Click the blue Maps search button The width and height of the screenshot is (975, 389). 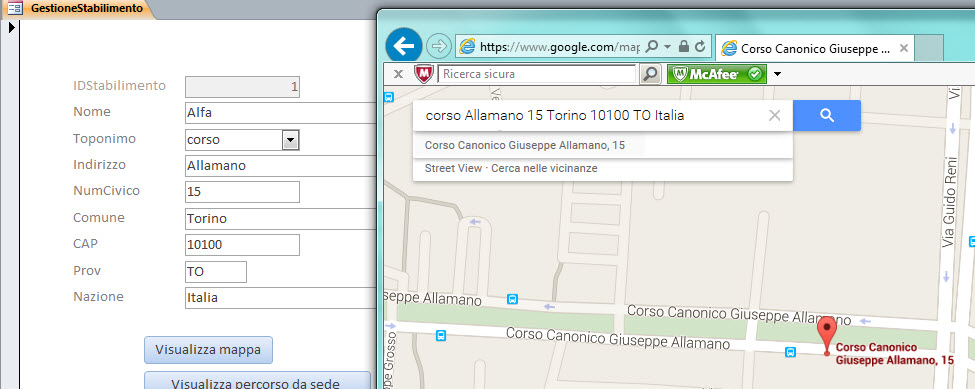(826, 116)
